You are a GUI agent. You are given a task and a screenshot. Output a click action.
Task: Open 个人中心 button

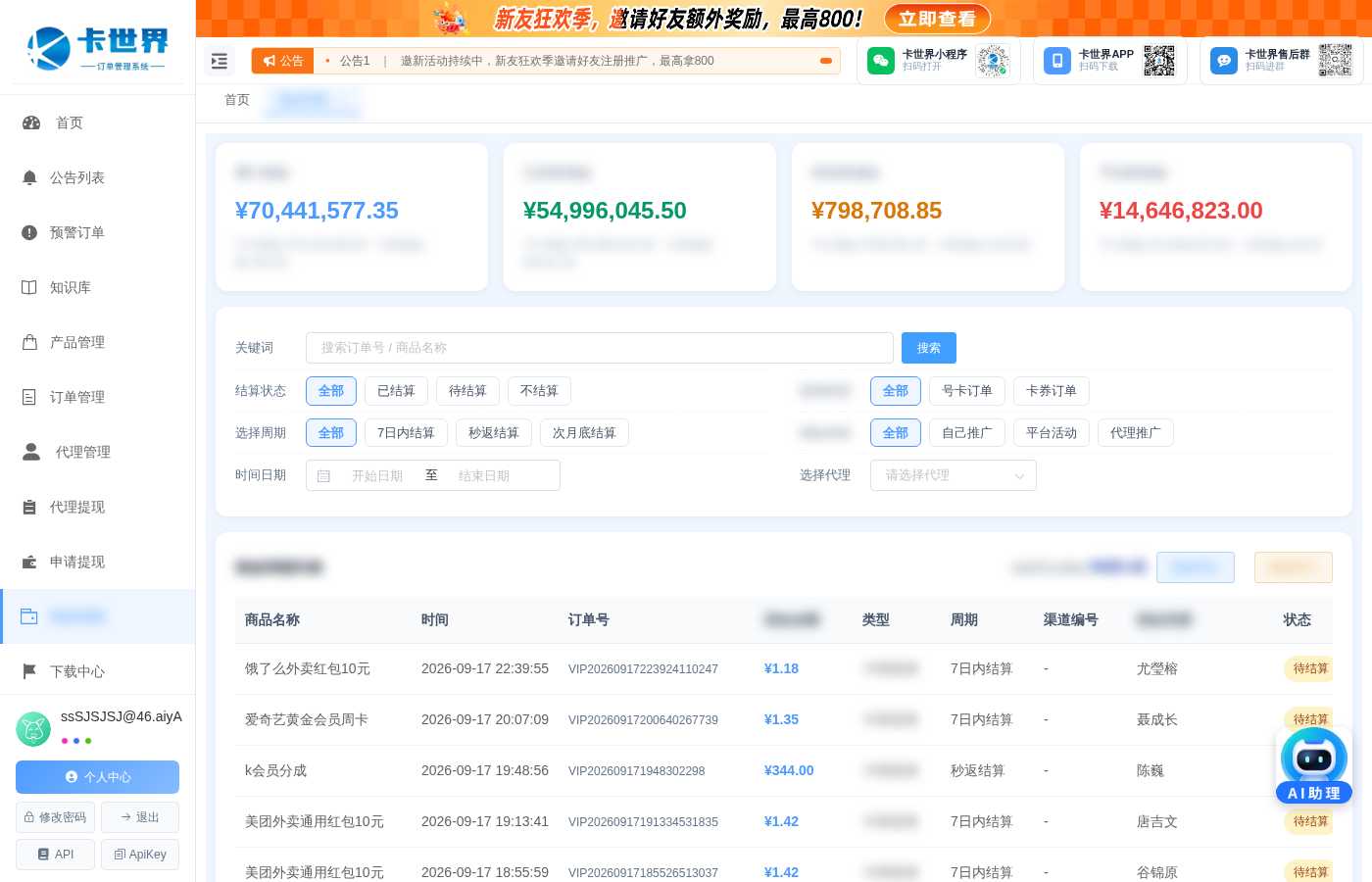coord(97,777)
